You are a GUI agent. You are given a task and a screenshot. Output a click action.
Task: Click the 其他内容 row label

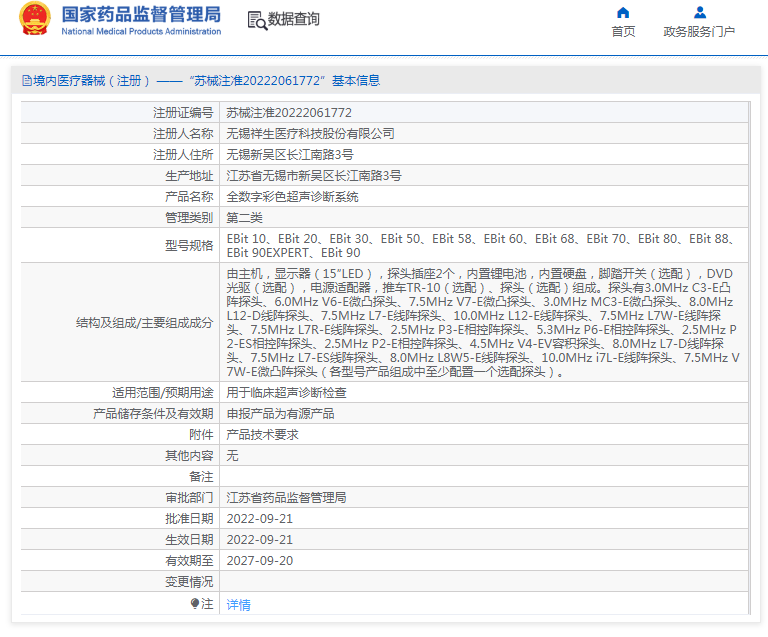189,456
